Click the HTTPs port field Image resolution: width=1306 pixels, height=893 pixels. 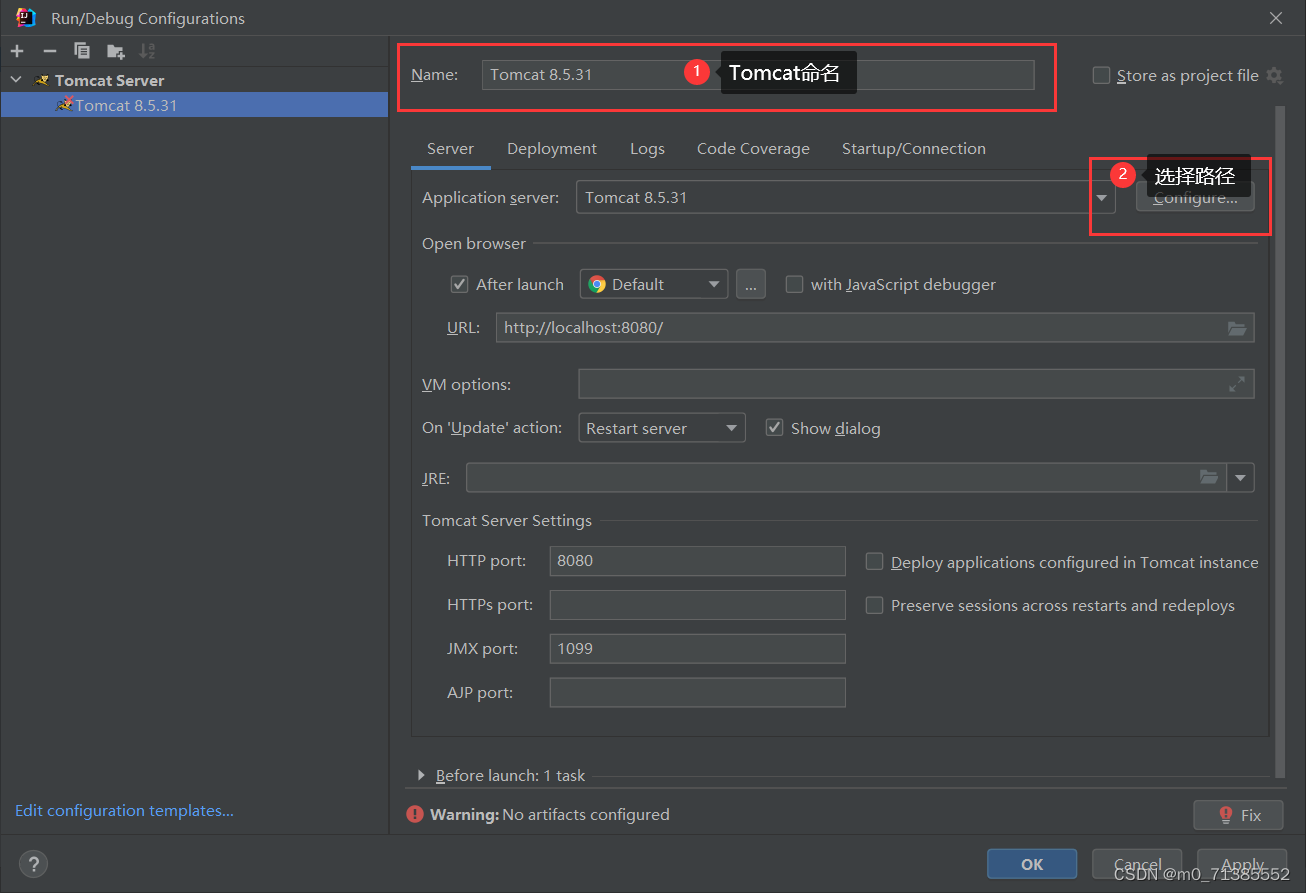[698, 605]
